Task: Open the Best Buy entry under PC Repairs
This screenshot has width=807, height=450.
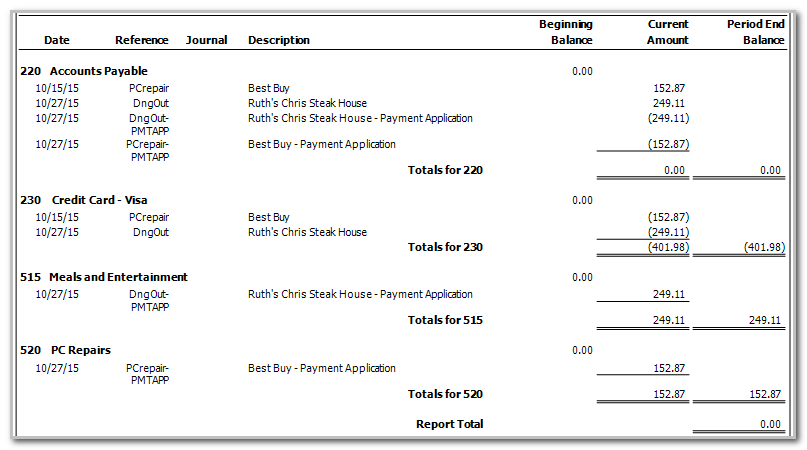Action: [x=321, y=368]
